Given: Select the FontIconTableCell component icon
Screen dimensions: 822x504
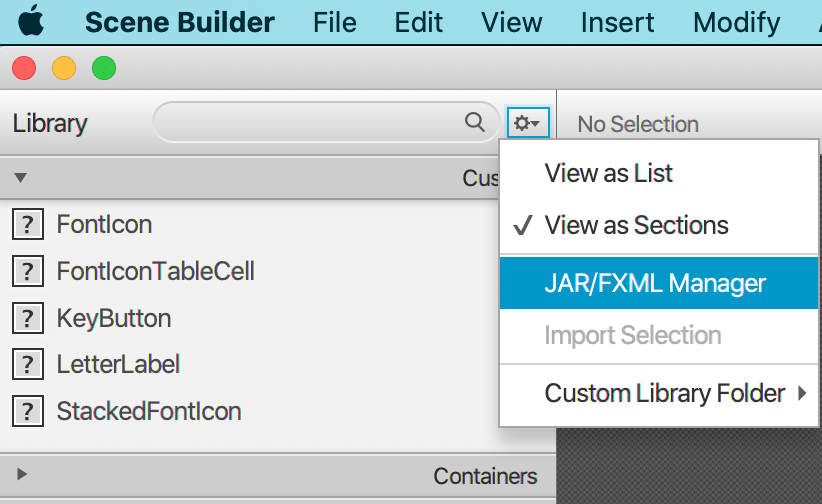Looking at the screenshot, I should (28, 271).
